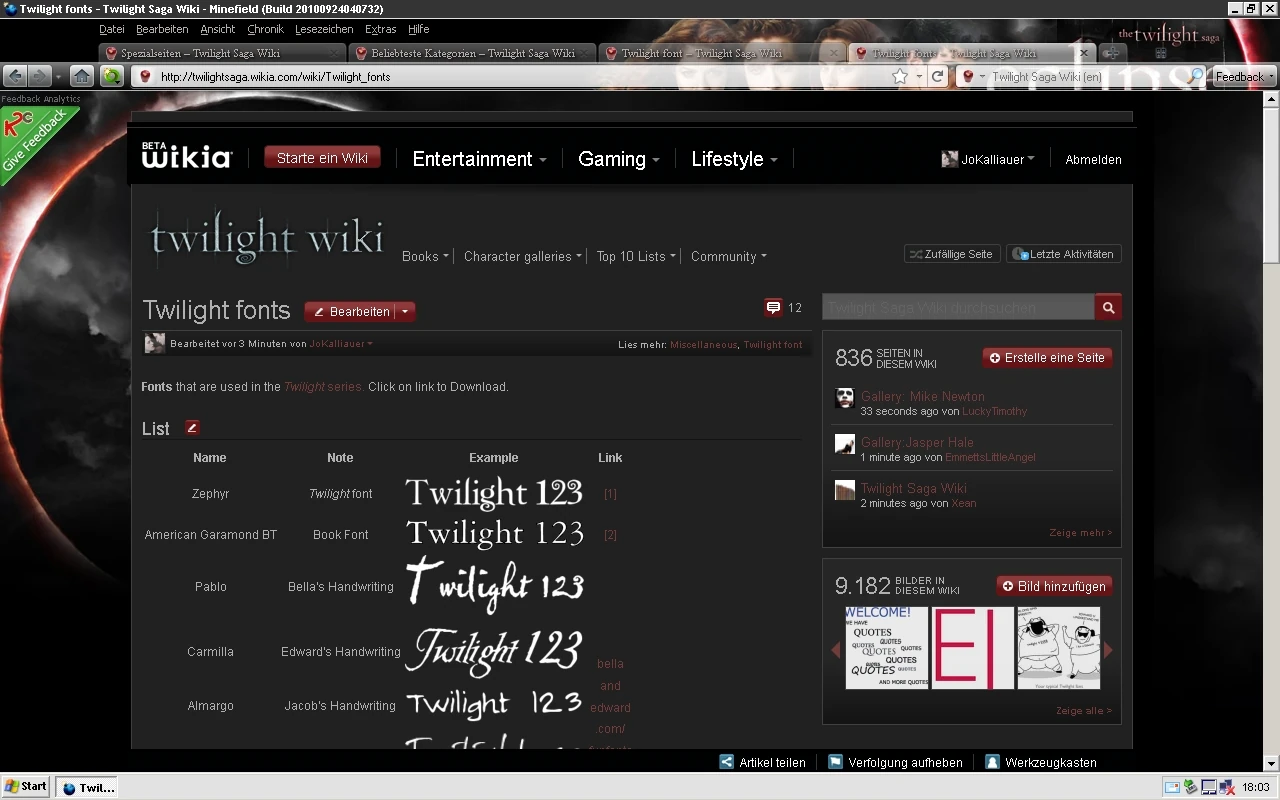Click Jasper Hale gallery activity thumbnail
The image size is (1280, 800).
pos(845,444)
